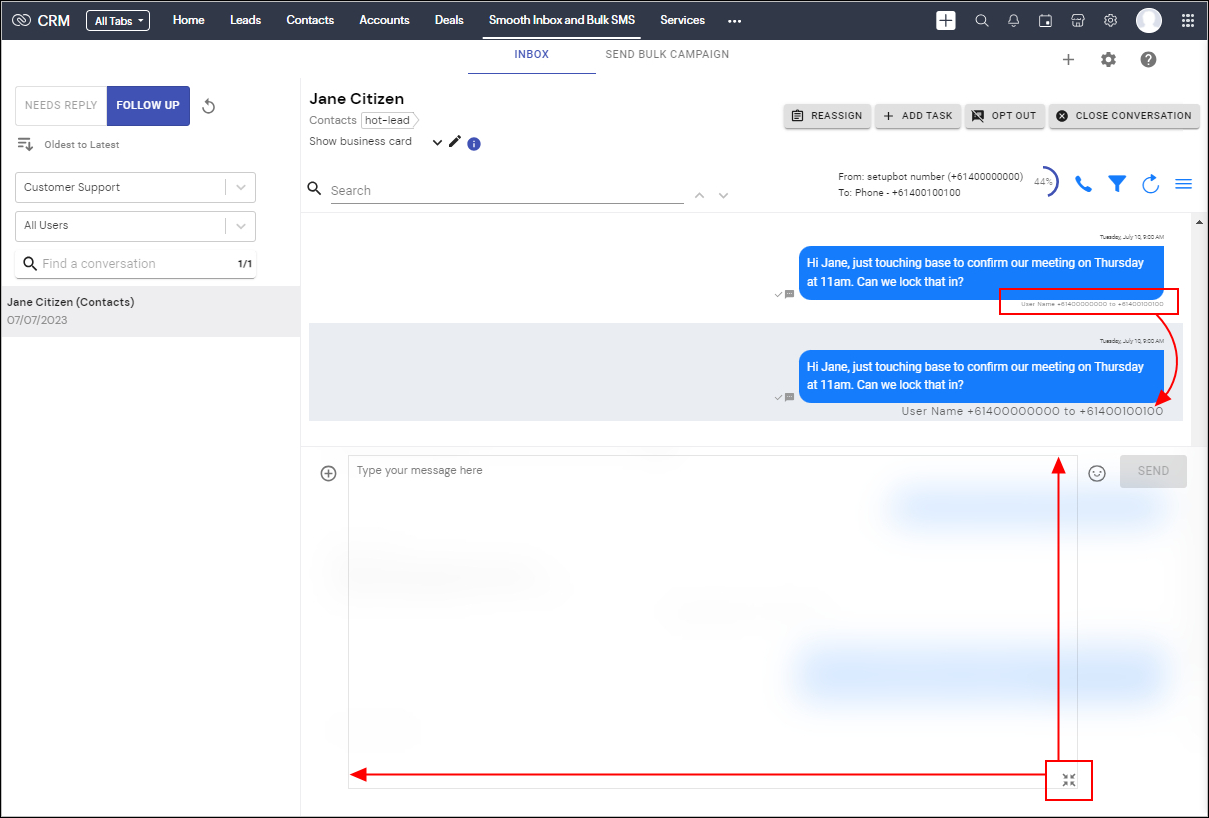Go to the Leads tab
1209x818 pixels.
(245, 20)
